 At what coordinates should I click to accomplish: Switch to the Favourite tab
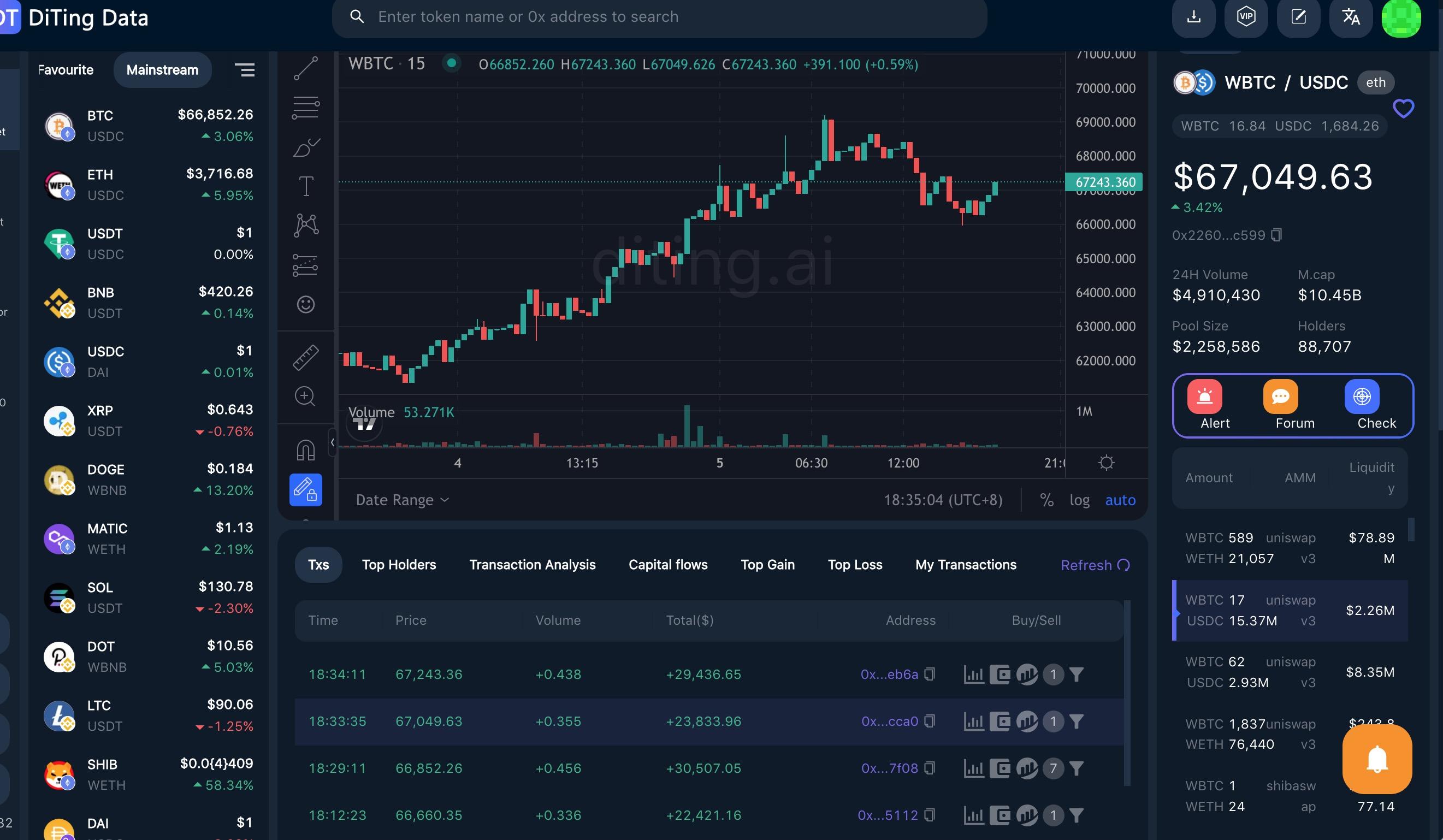tap(66, 70)
